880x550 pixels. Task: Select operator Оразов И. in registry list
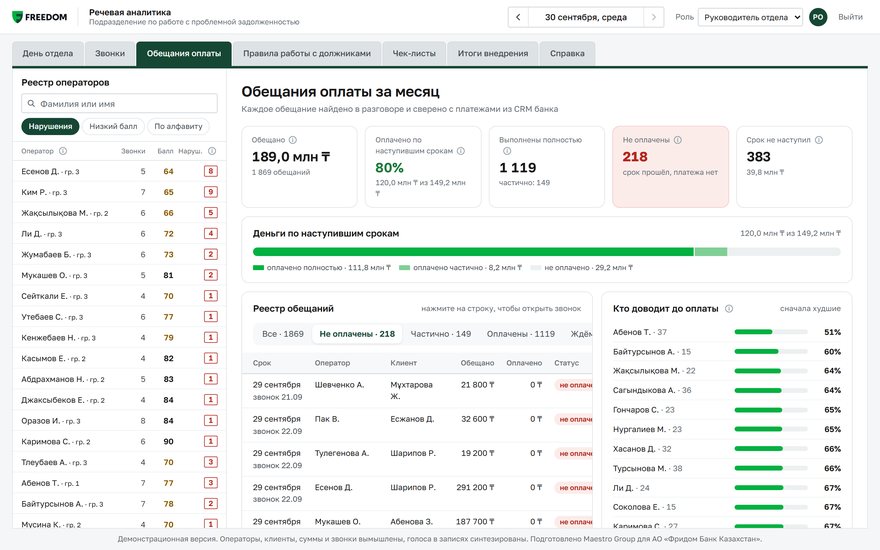click(x=119, y=420)
